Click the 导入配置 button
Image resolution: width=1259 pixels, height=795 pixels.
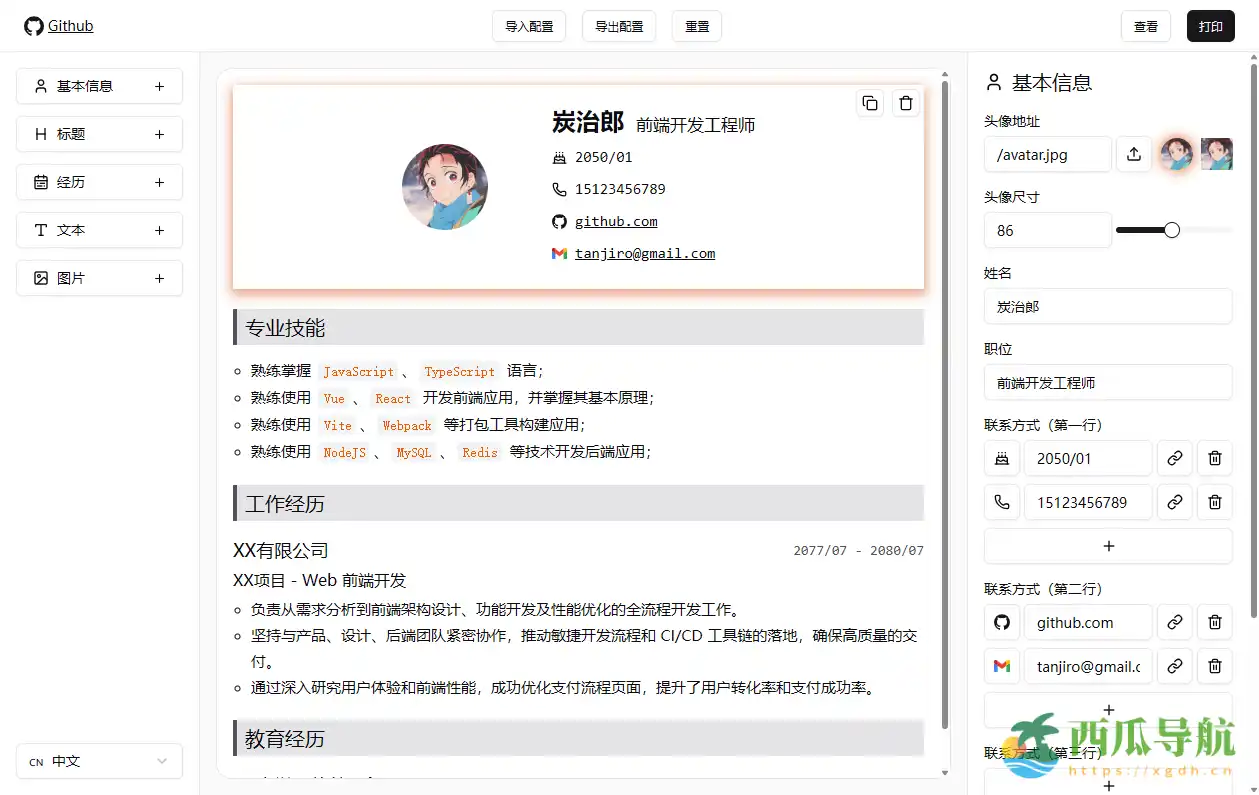click(528, 26)
